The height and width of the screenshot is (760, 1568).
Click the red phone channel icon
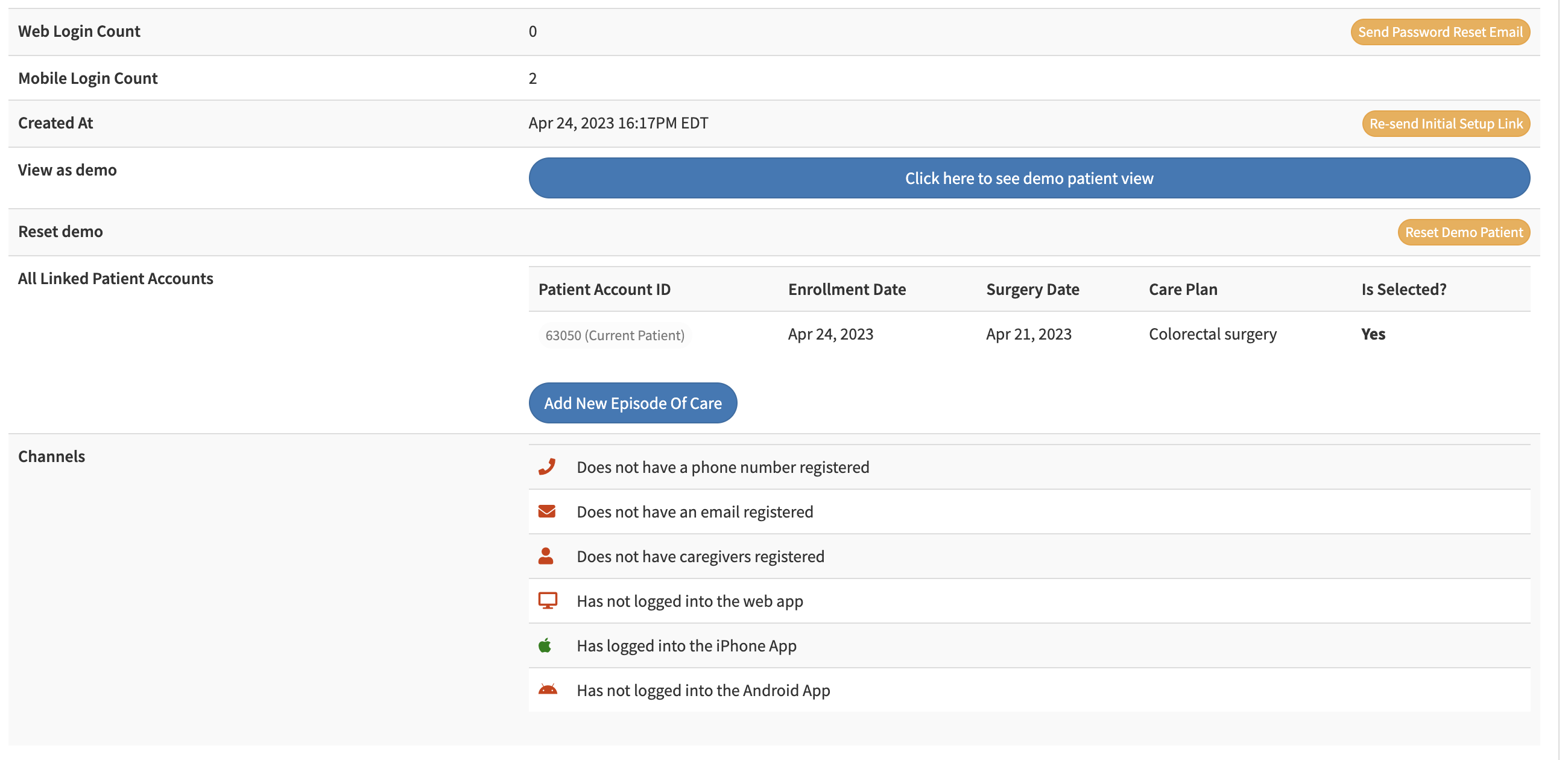pyautogui.click(x=546, y=467)
